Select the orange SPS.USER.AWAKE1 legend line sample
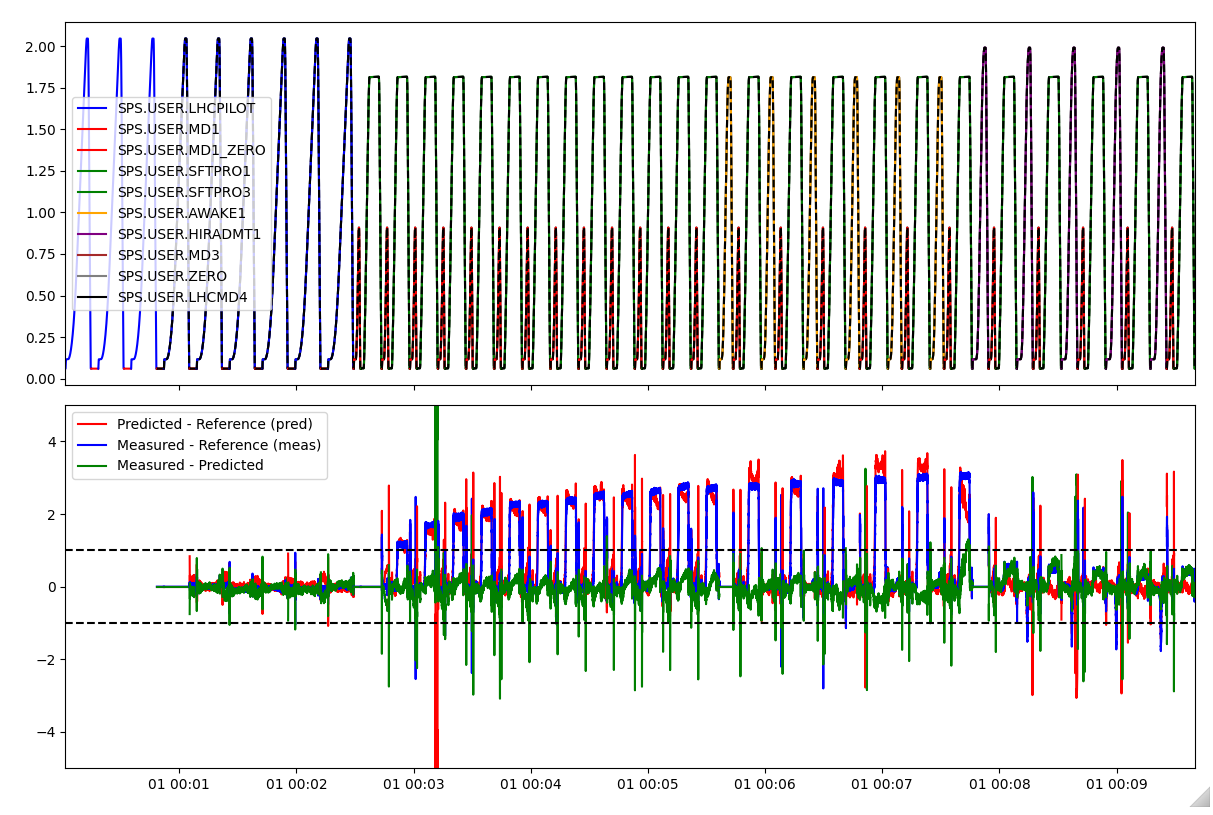 pos(94,213)
